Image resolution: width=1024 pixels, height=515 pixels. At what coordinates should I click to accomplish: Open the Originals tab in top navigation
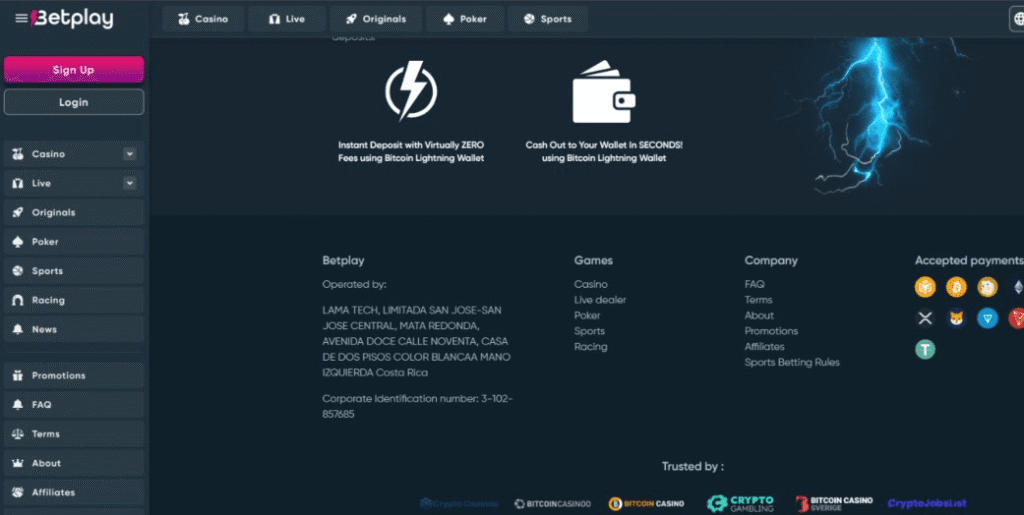click(x=374, y=19)
